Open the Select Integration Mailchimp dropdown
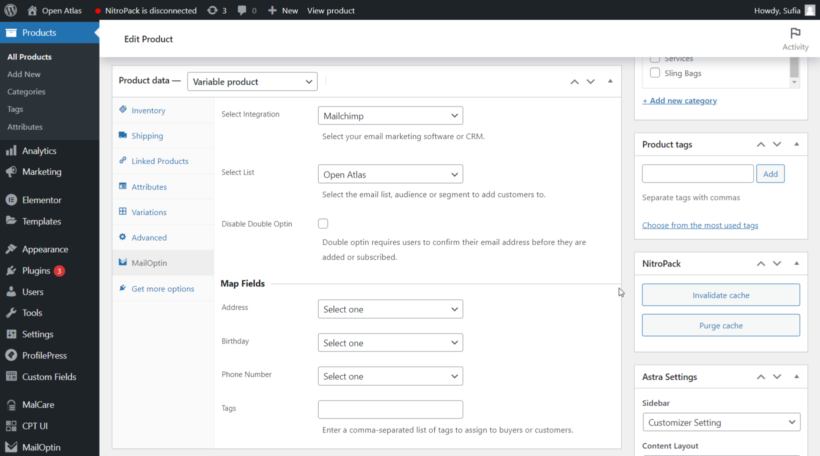 point(390,116)
